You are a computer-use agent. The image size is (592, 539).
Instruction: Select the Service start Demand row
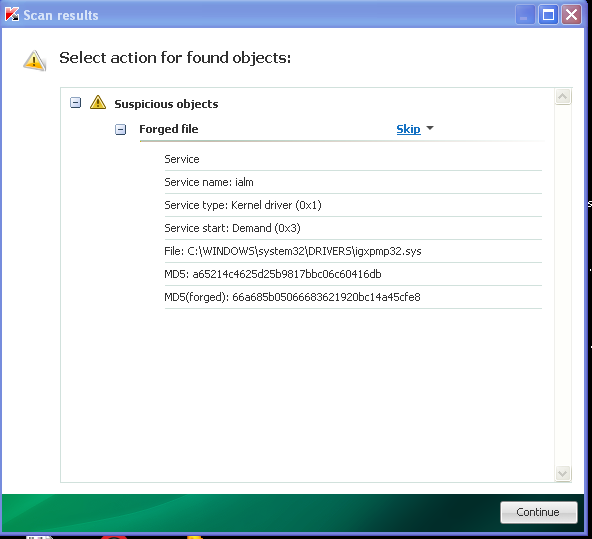pos(353,228)
